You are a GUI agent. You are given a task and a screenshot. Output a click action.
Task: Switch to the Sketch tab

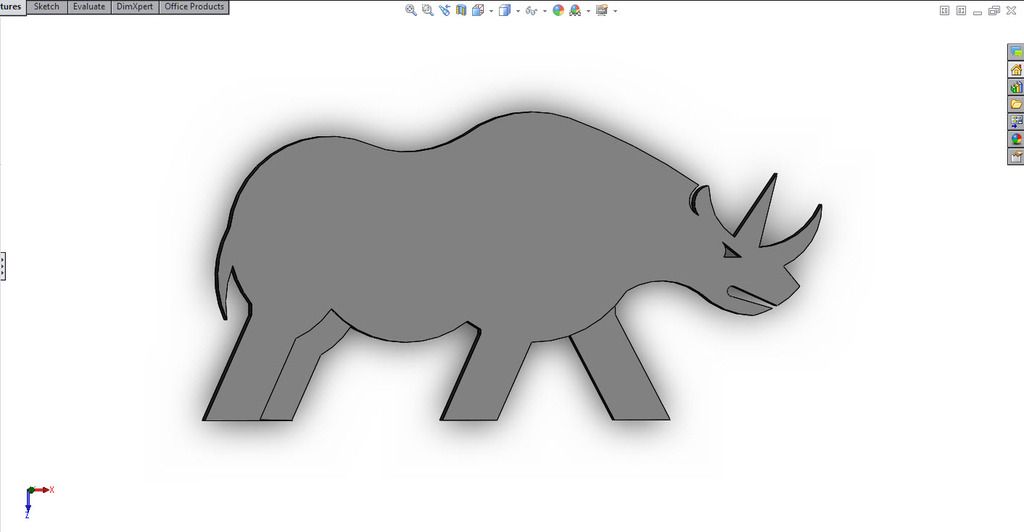click(46, 7)
